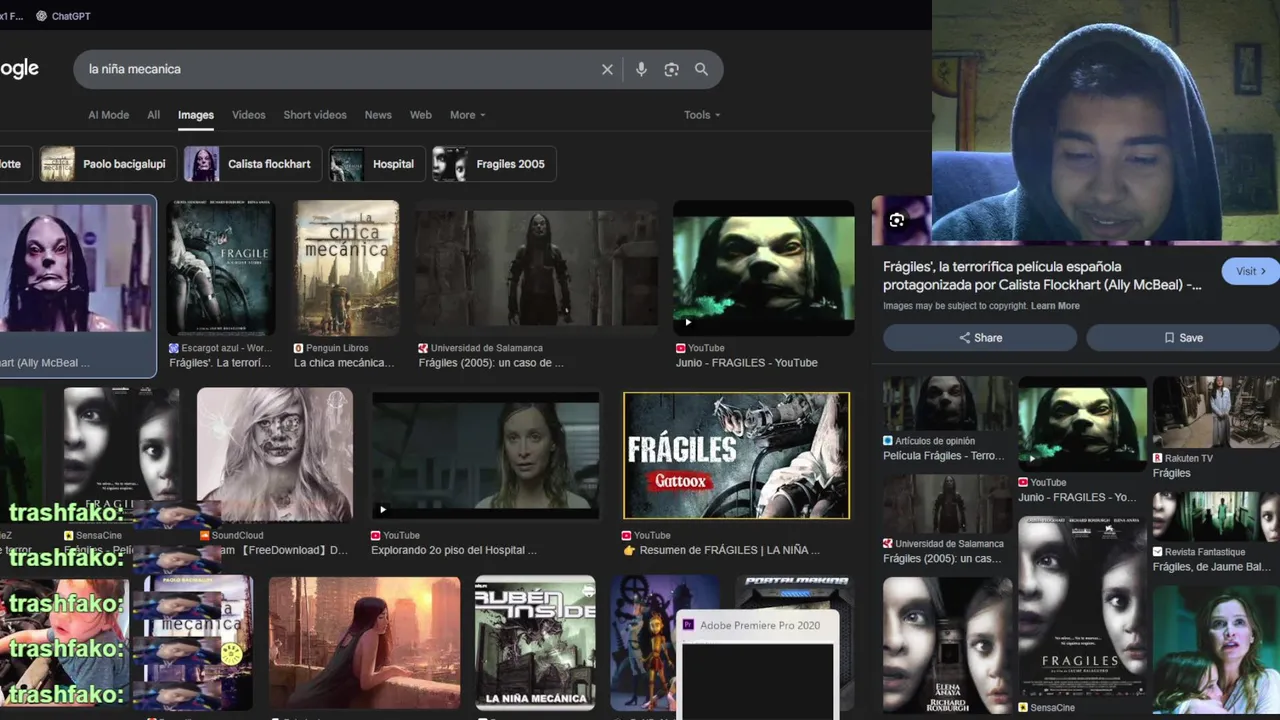Screen dimensions: 1280x720
Task: Switch to the Videos tab
Action: (249, 115)
